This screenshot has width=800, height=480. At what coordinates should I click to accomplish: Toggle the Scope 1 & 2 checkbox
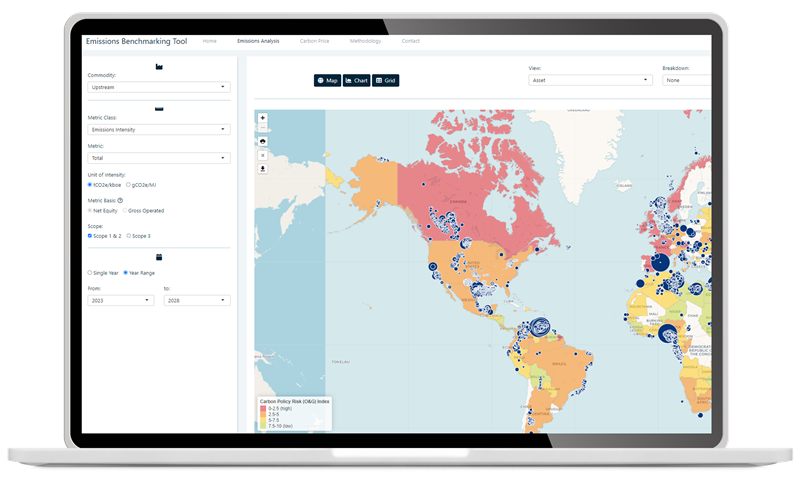pyautogui.click(x=91, y=236)
